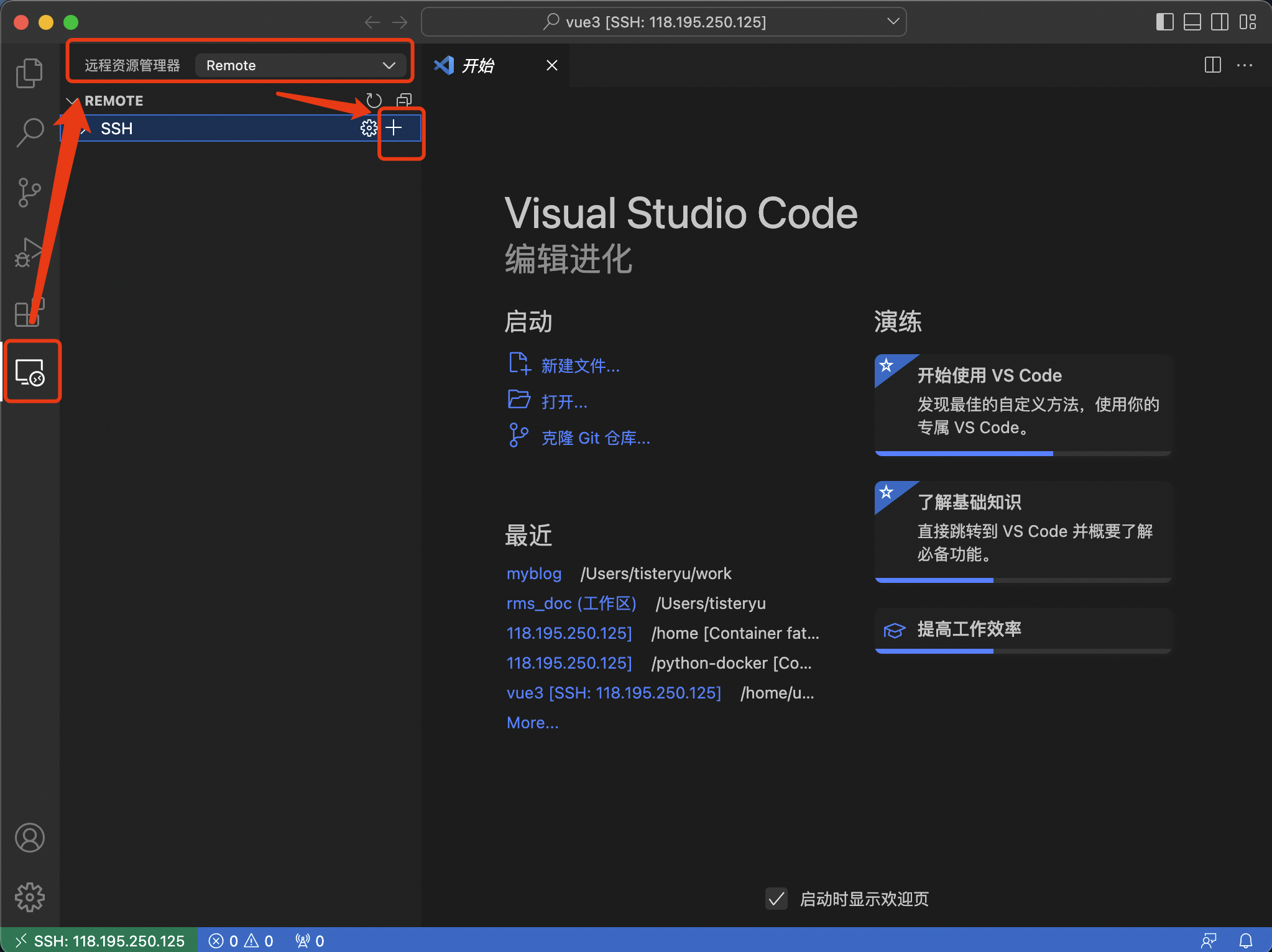Open feedback icon in status bar

coord(1209,941)
